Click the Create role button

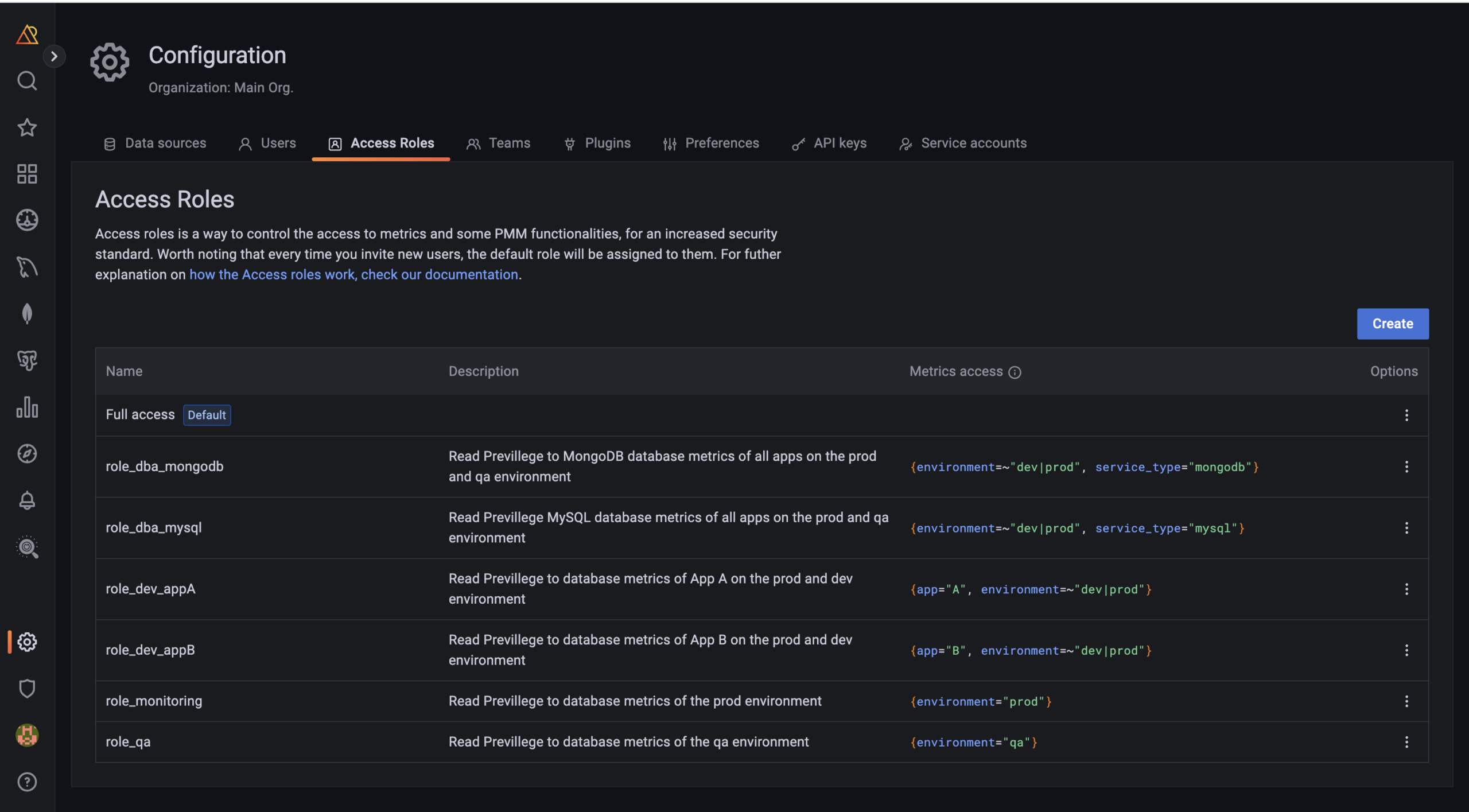point(1392,324)
